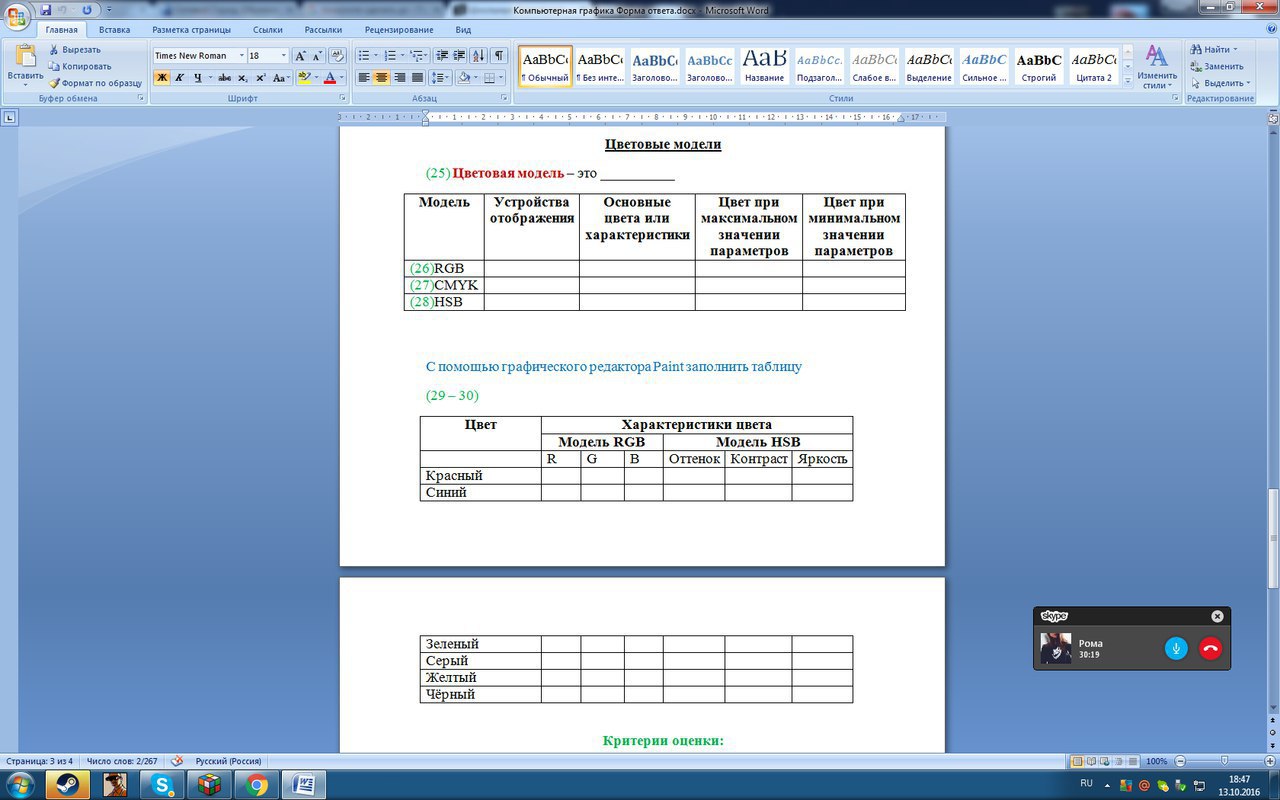Switch to the Вставка tab
This screenshot has height=800, width=1280.
[x=114, y=30]
